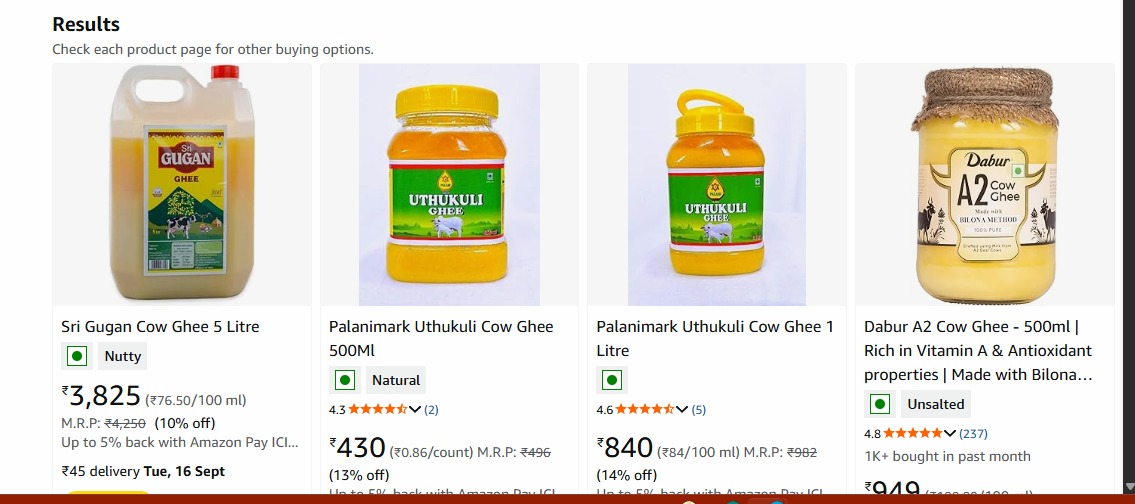The height and width of the screenshot is (504, 1135).
Task: Click the vegetarian mark under Sri Gugan Ghee
Action: pos(76,356)
